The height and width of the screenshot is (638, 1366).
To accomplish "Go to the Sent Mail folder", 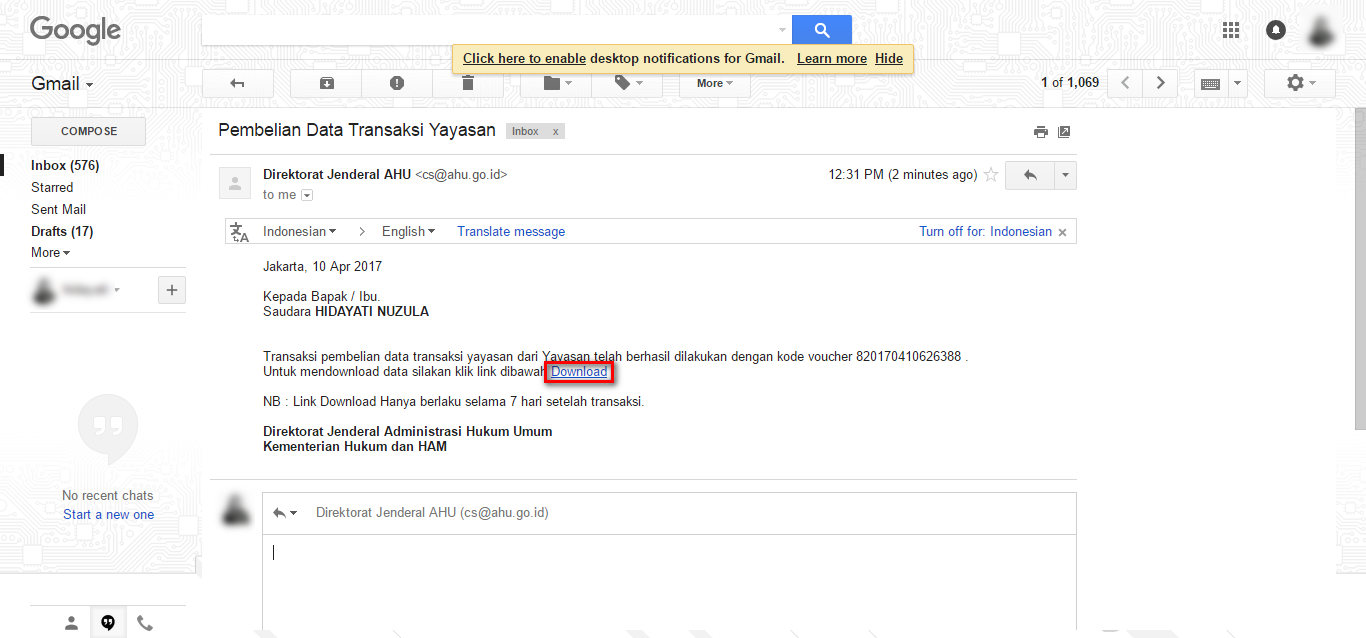I will tap(58, 209).
